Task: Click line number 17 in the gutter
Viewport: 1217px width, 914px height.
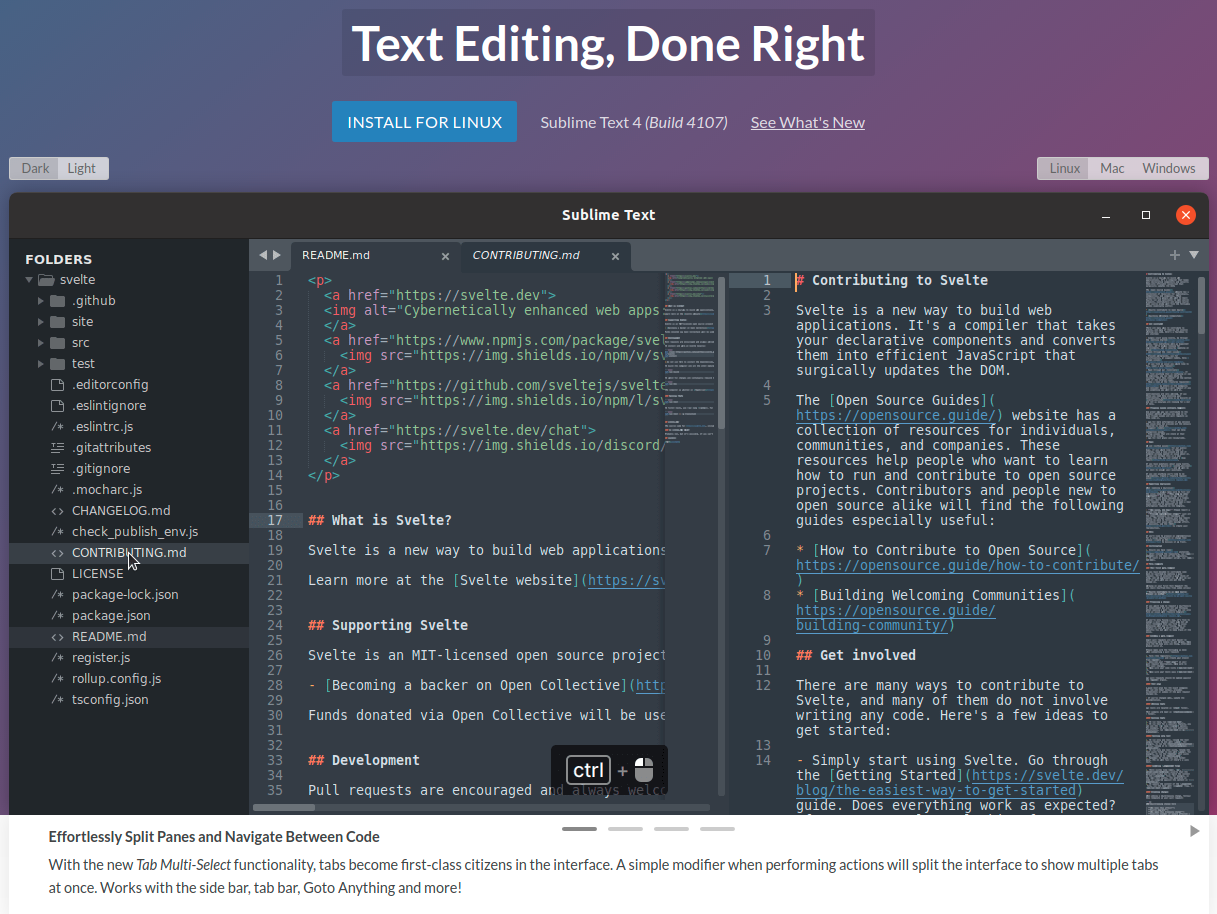Action: (275, 520)
